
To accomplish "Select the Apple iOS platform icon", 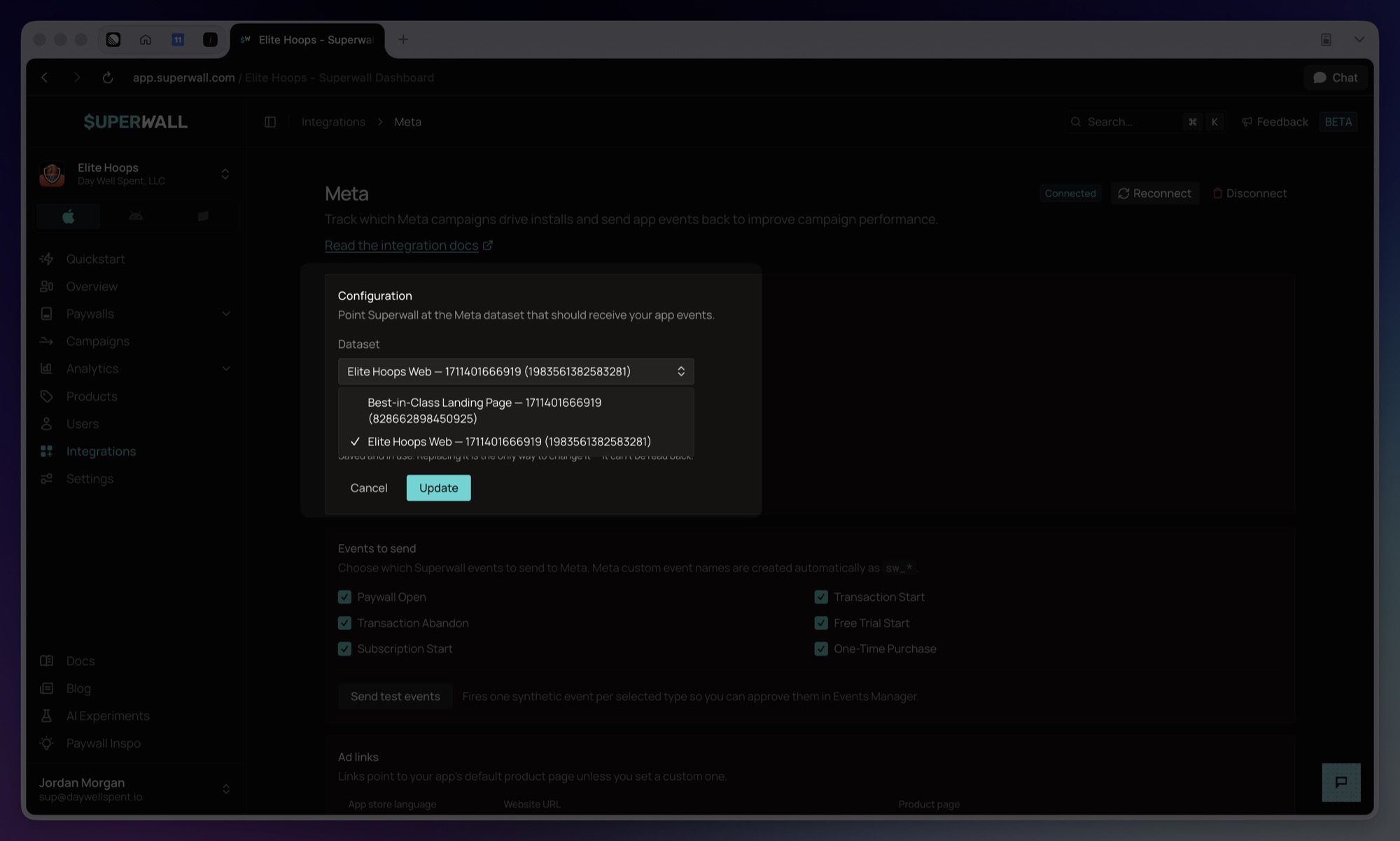I will (x=68, y=216).
